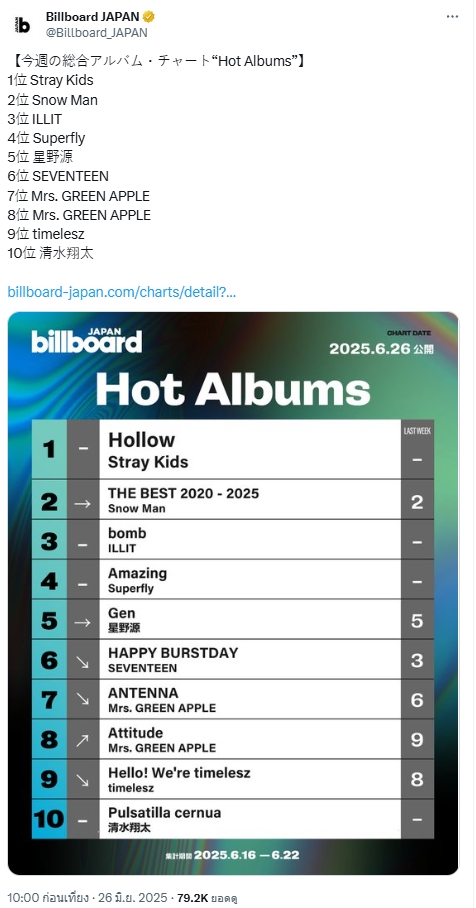Open the billboard-japan.com charts detail link
476x908 pixels.
[122, 292]
